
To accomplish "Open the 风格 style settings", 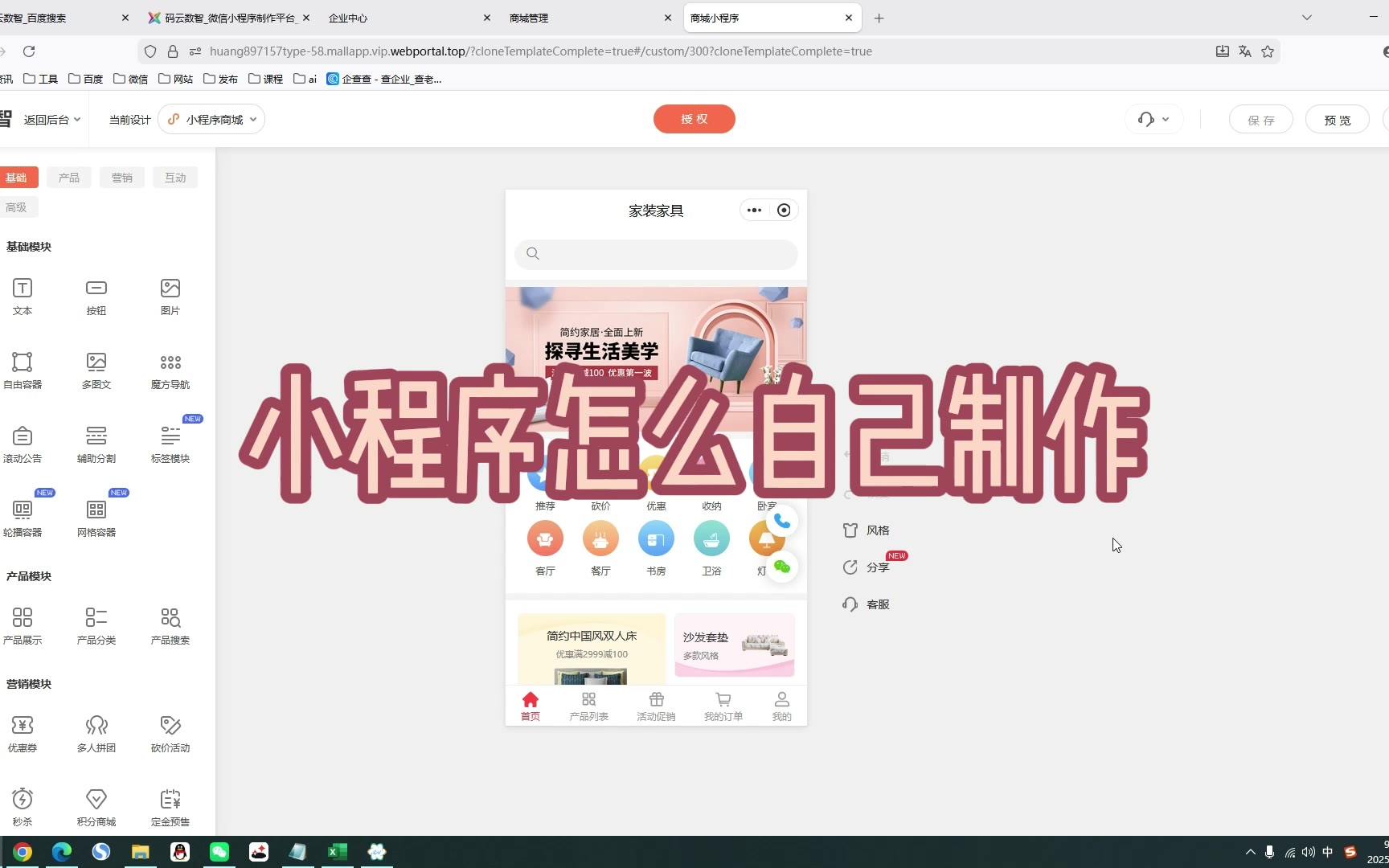I will (867, 530).
